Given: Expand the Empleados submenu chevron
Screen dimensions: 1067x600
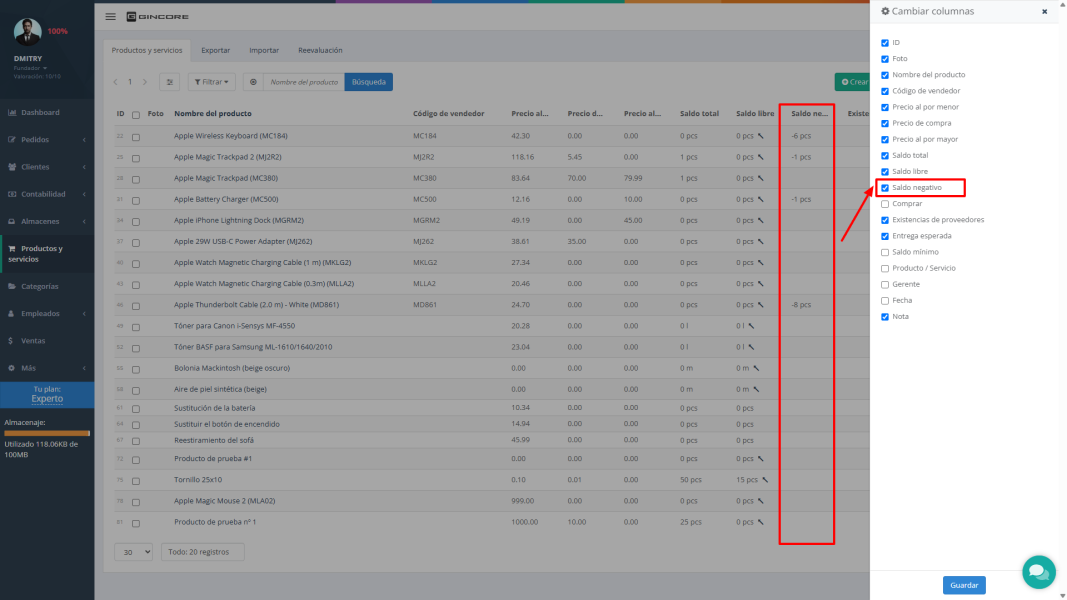Looking at the screenshot, I should (x=84, y=314).
